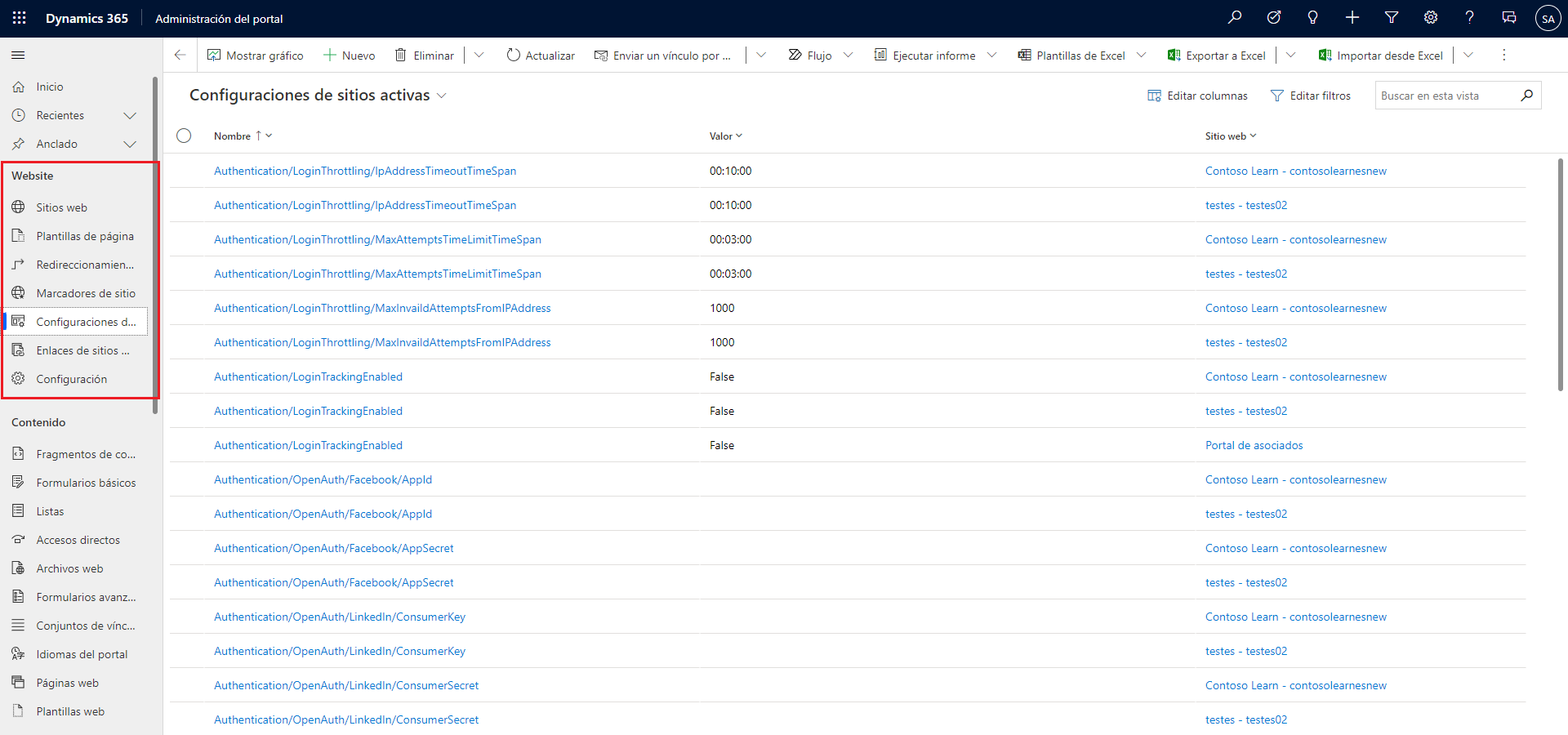Collapse the sidebar with hamburger icon
The height and width of the screenshot is (735, 1568).
[18, 56]
